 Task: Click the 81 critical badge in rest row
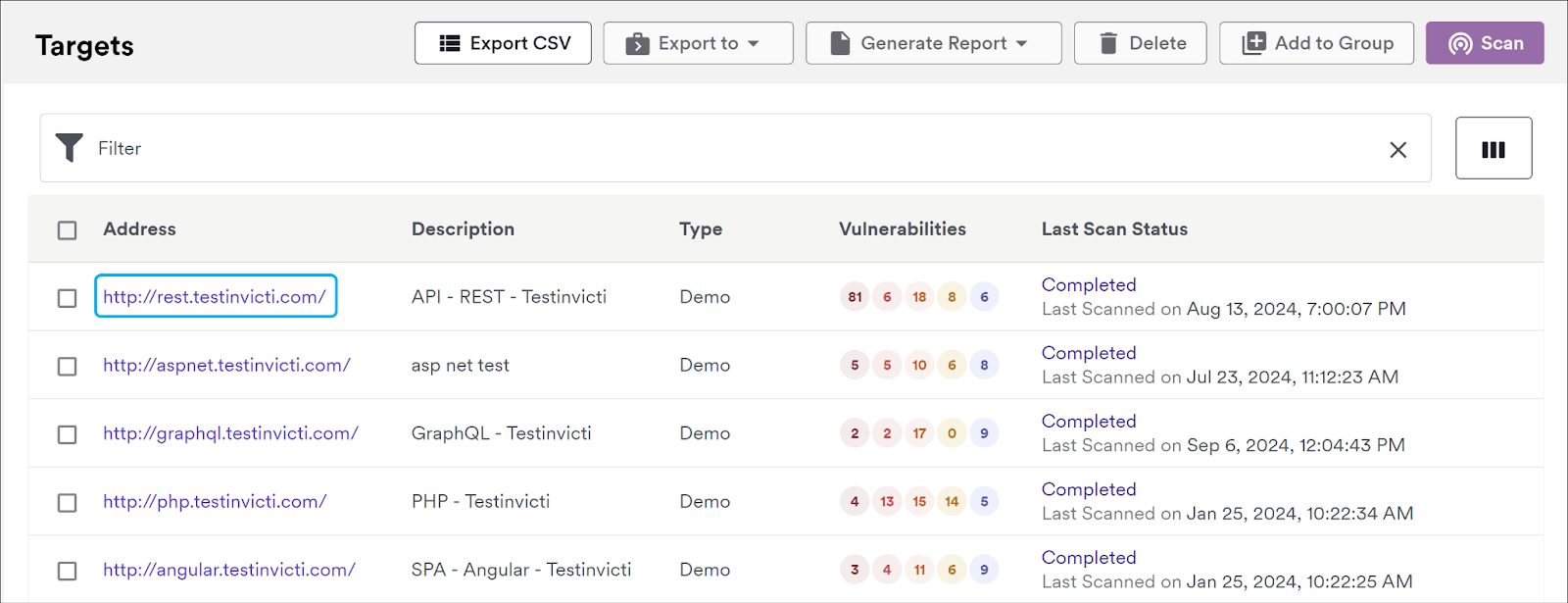tap(855, 296)
